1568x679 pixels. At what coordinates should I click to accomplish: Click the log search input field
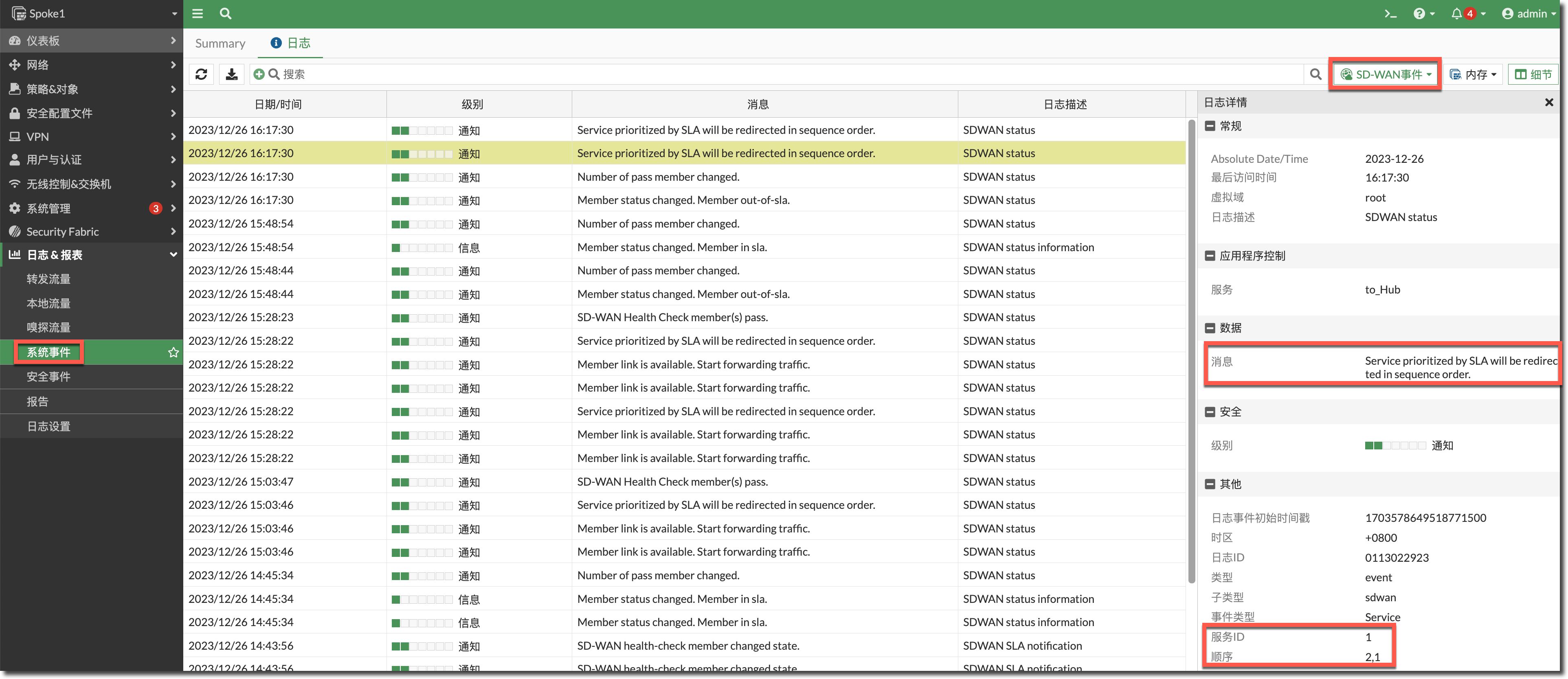coord(730,74)
